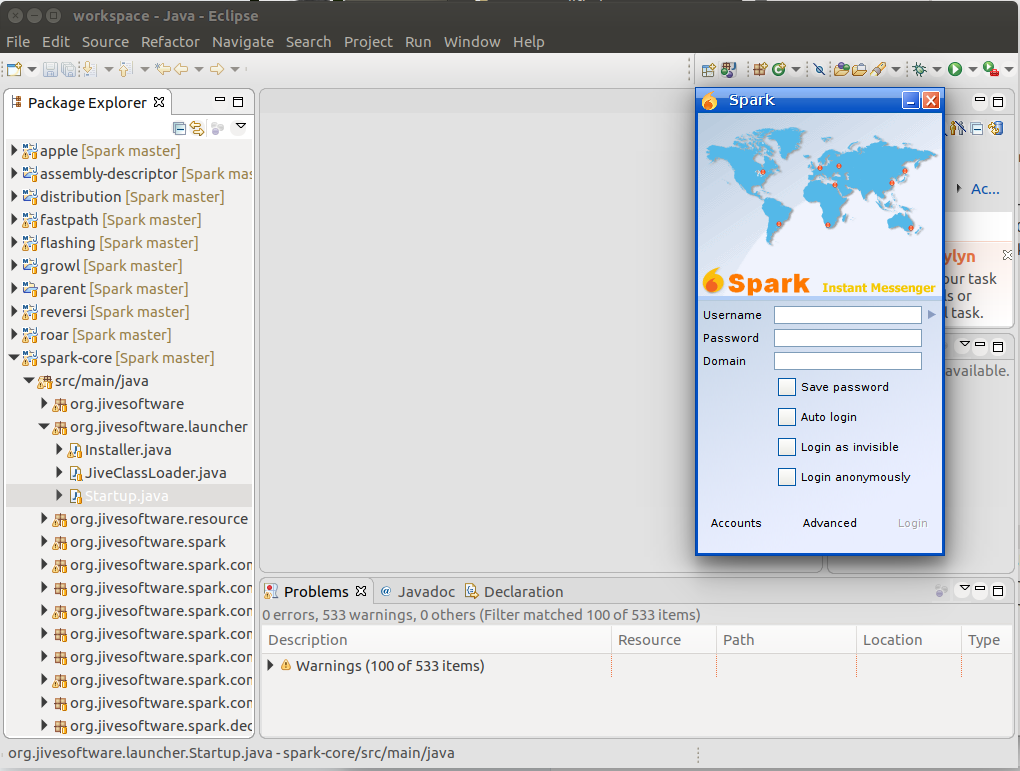Minimize the Package Explorer view
1020x771 pixels.
click(220, 100)
